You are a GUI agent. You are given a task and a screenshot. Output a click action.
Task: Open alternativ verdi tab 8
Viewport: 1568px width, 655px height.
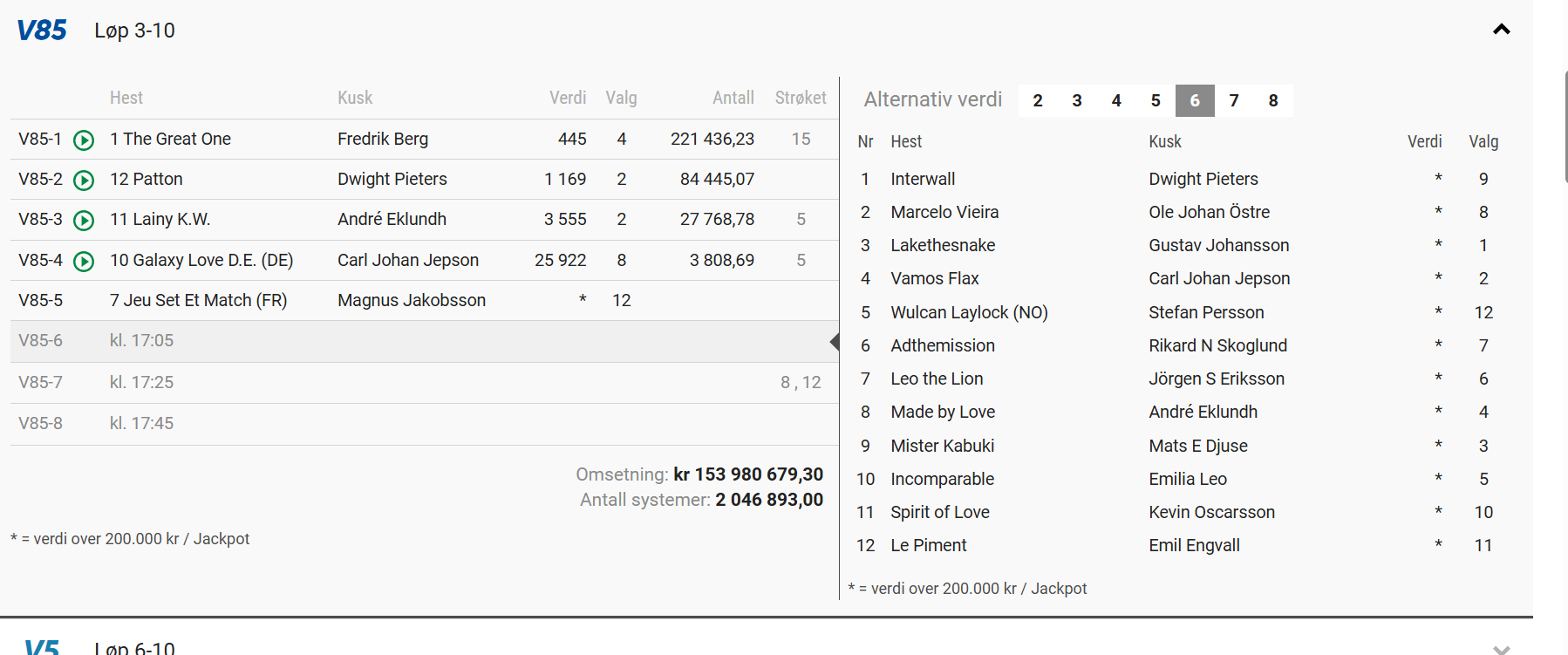pyautogui.click(x=1273, y=100)
